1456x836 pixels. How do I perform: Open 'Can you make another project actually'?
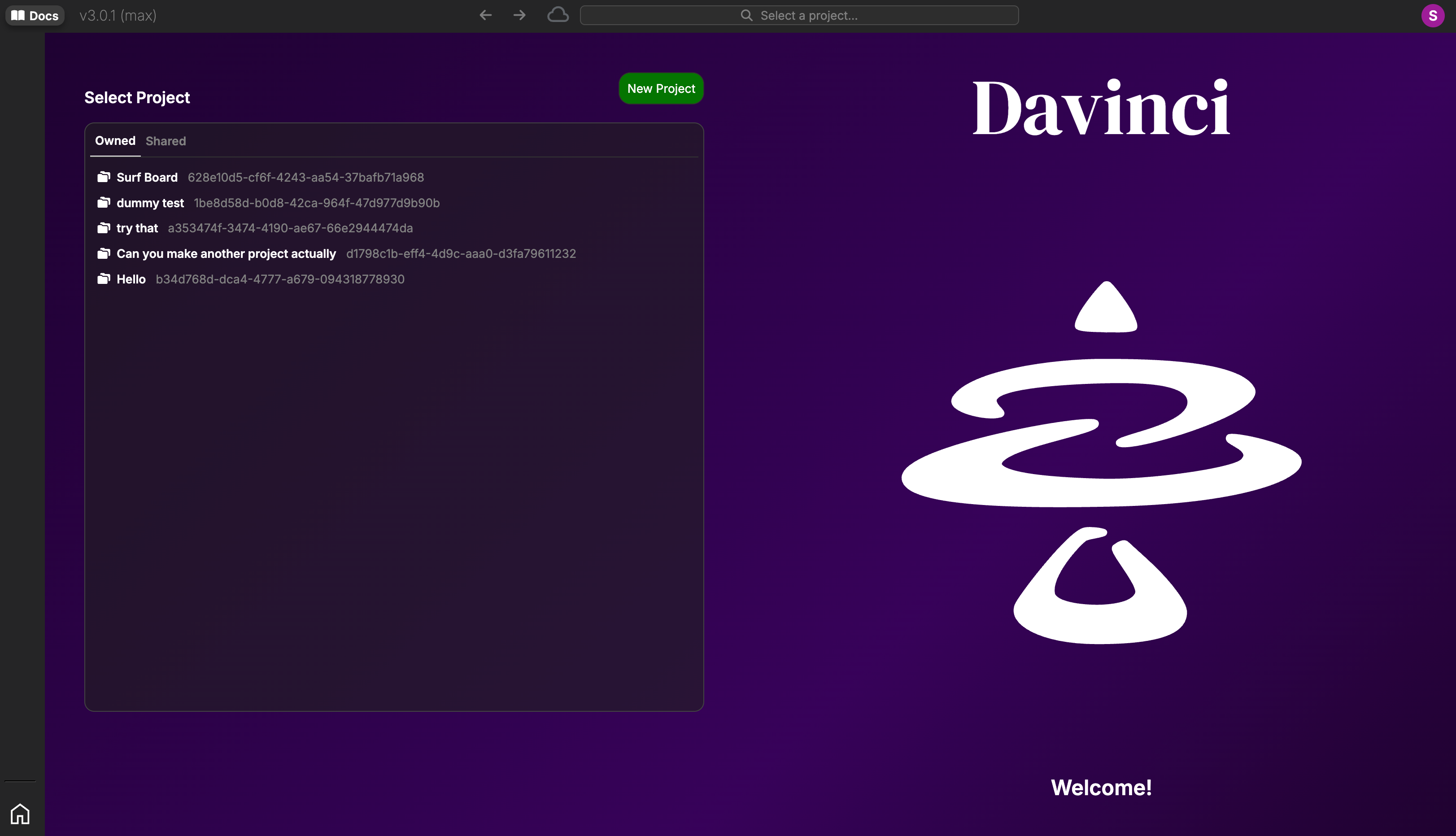pos(226,254)
